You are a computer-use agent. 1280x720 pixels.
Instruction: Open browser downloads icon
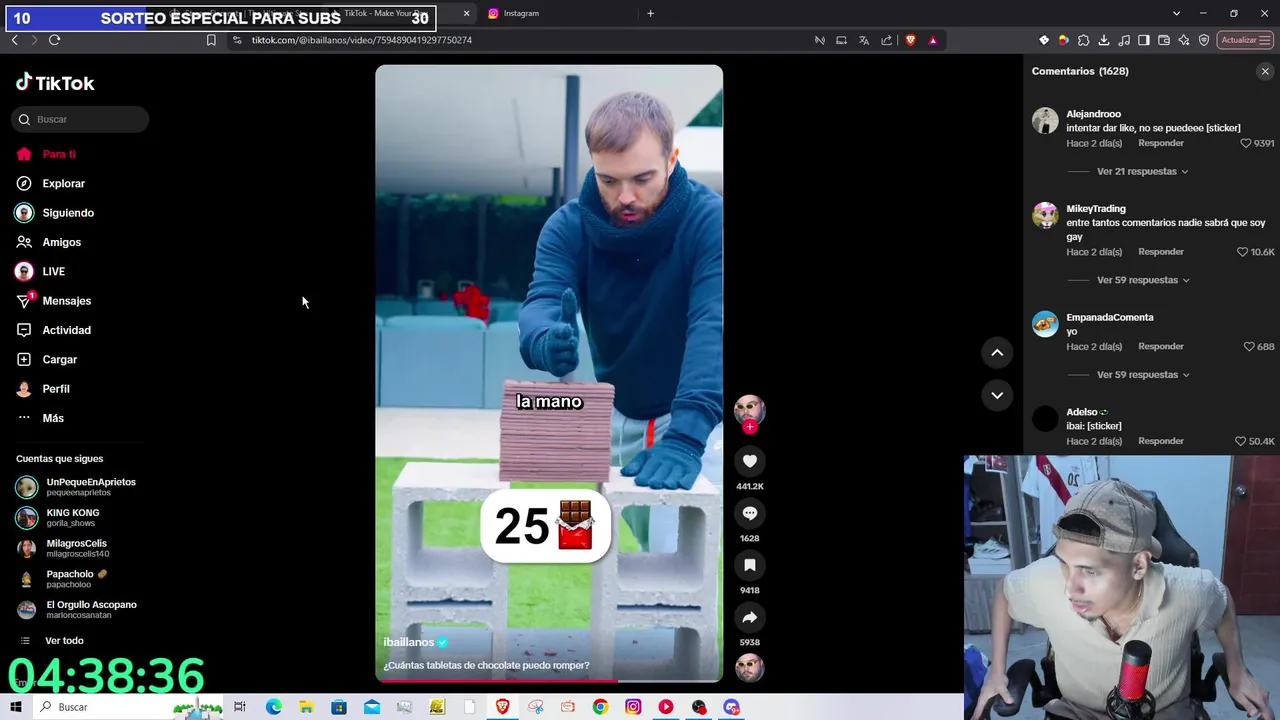click(x=1104, y=40)
